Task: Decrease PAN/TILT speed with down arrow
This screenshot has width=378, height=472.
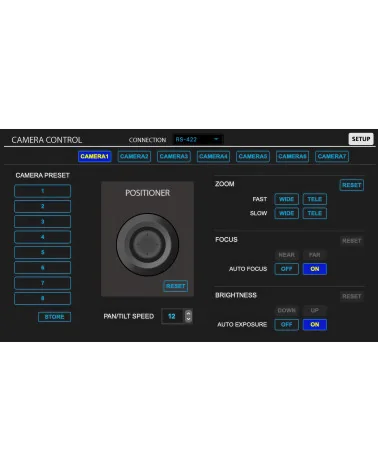Action: [x=188, y=319]
